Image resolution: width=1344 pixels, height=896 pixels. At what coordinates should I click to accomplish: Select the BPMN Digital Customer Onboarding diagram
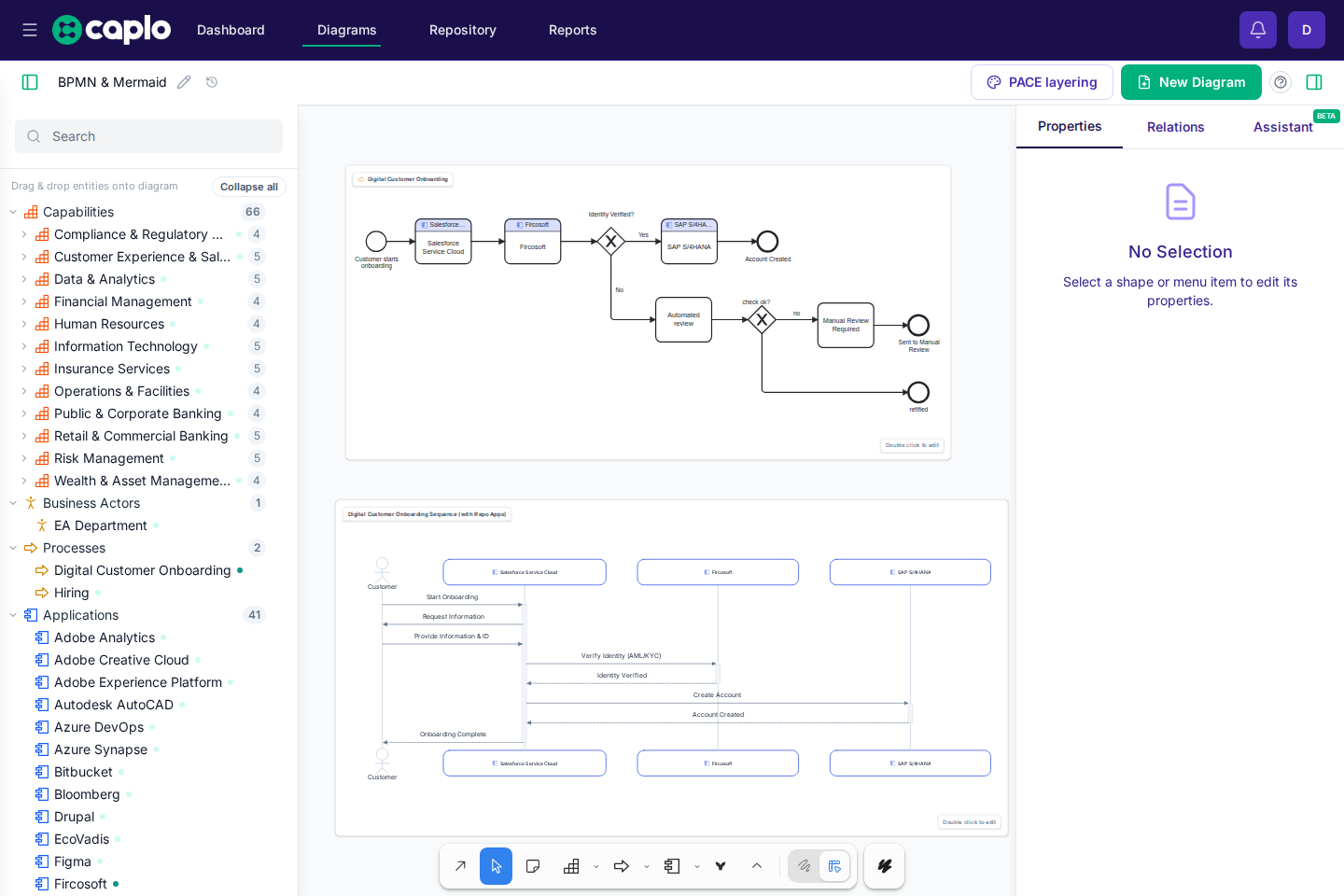click(648, 313)
